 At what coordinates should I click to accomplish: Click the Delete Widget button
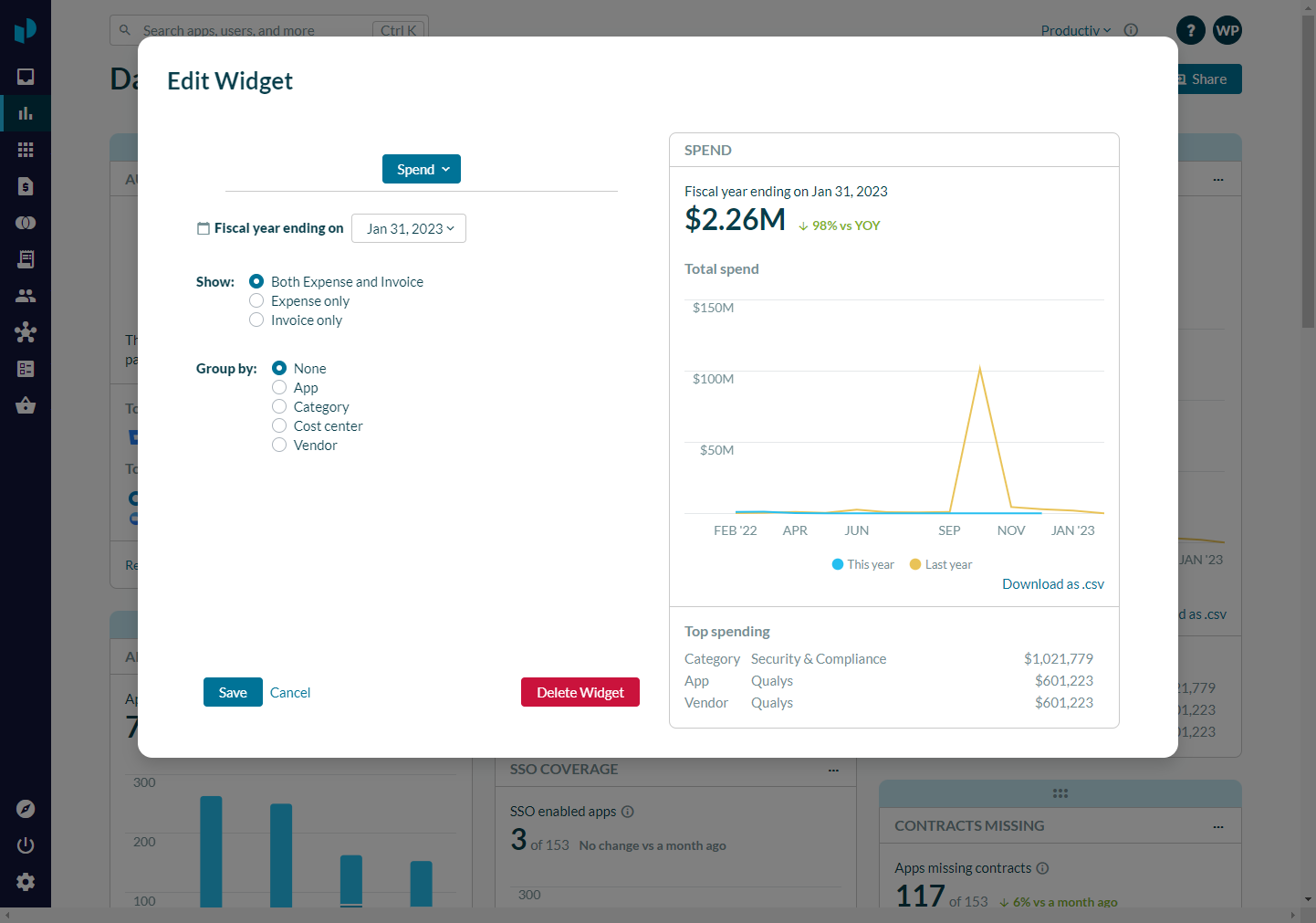[580, 693]
